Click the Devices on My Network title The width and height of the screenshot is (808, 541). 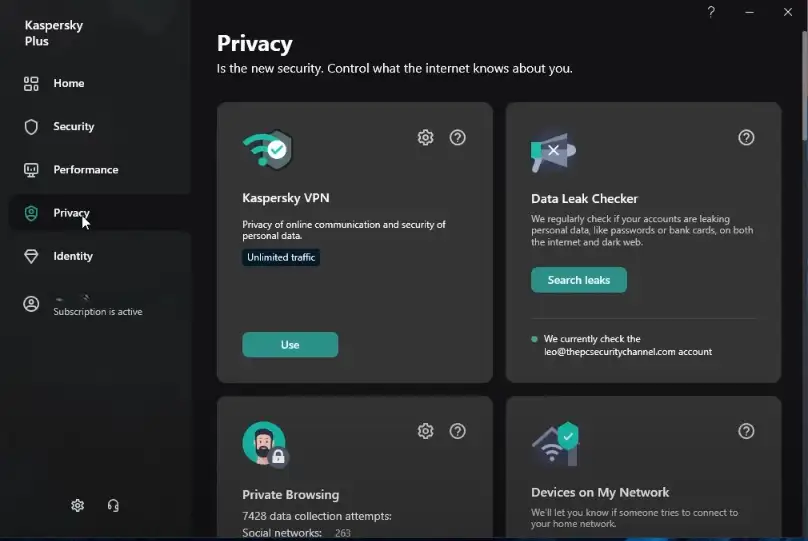[600, 492]
